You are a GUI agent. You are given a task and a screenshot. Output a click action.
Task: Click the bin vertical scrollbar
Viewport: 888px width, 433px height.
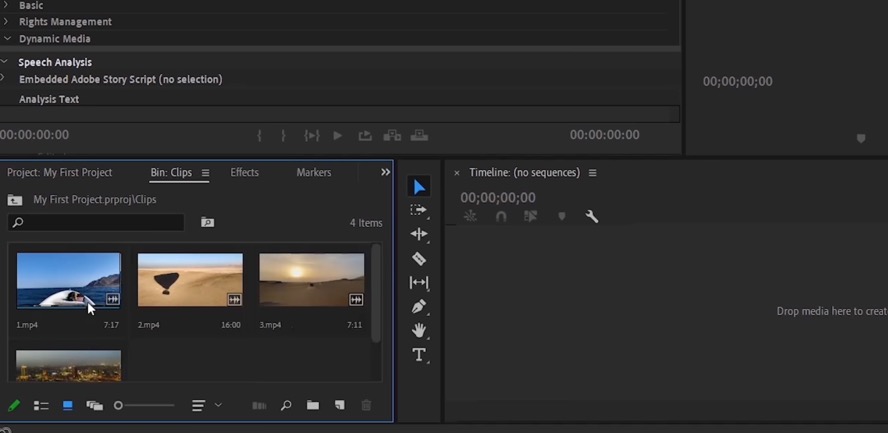pyautogui.click(x=376, y=293)
